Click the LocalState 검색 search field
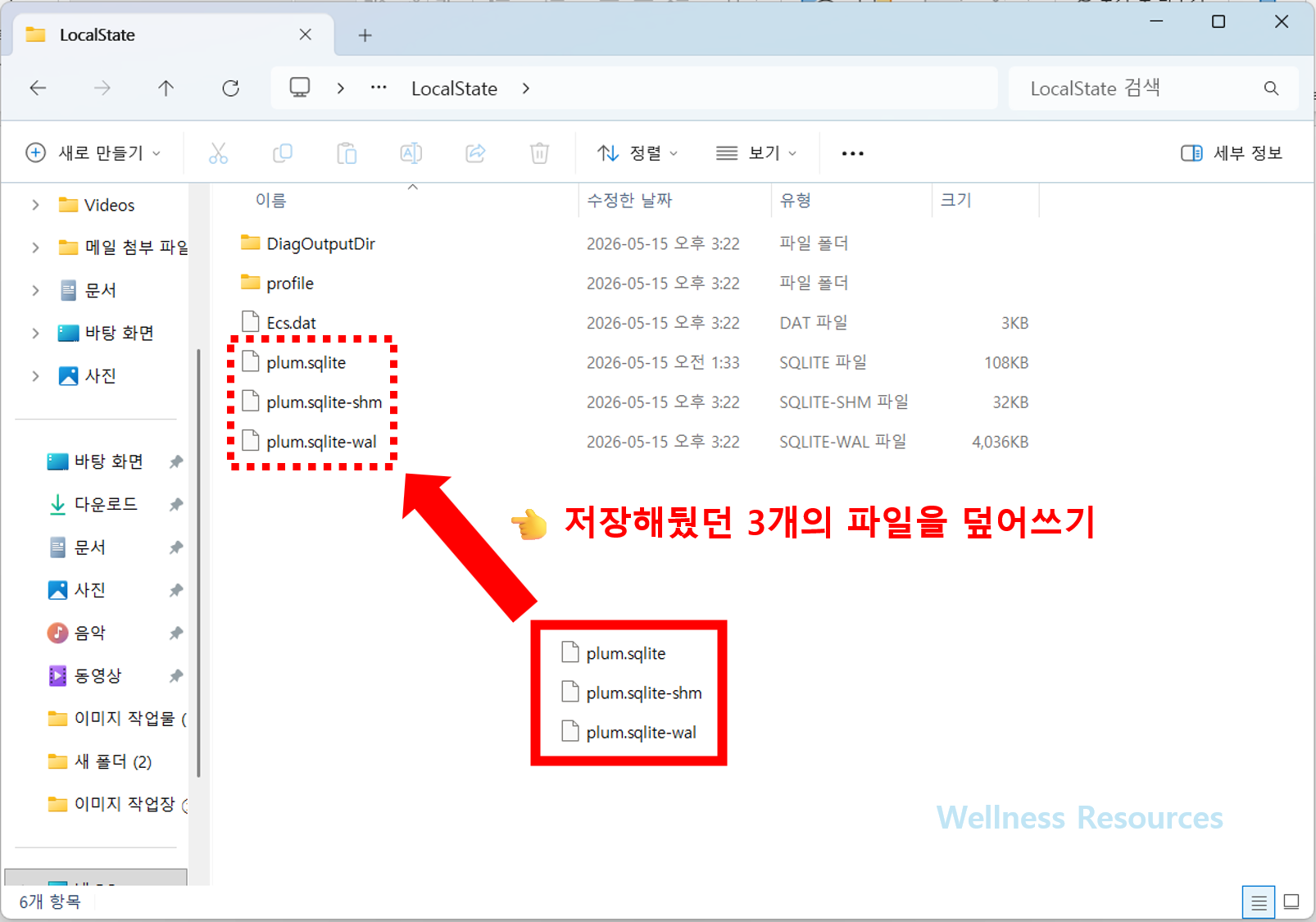Viewport: 1316px width, 922px height. [x=1153, y=89]
